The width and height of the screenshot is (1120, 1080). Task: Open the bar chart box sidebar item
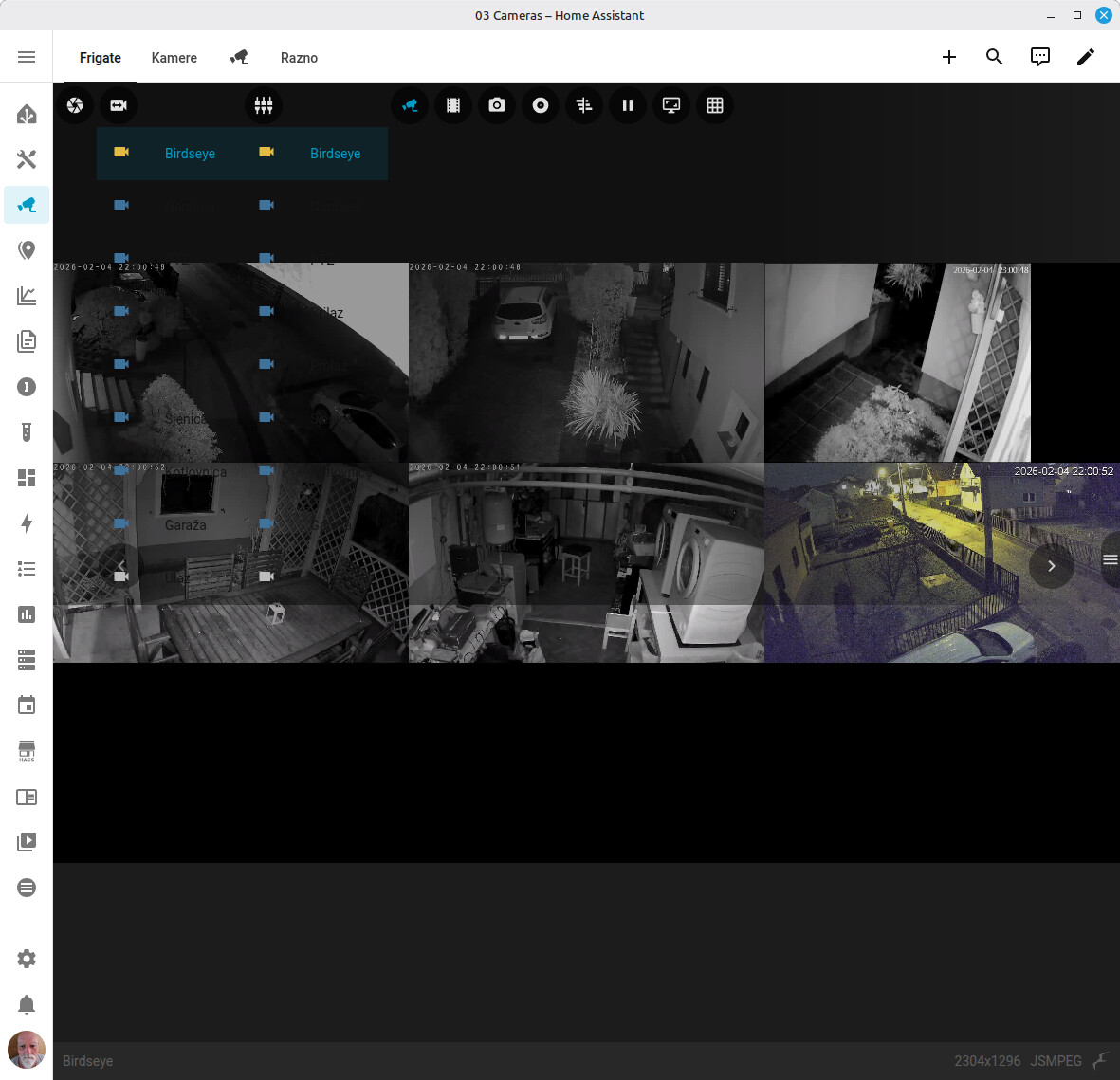(27, 614)
